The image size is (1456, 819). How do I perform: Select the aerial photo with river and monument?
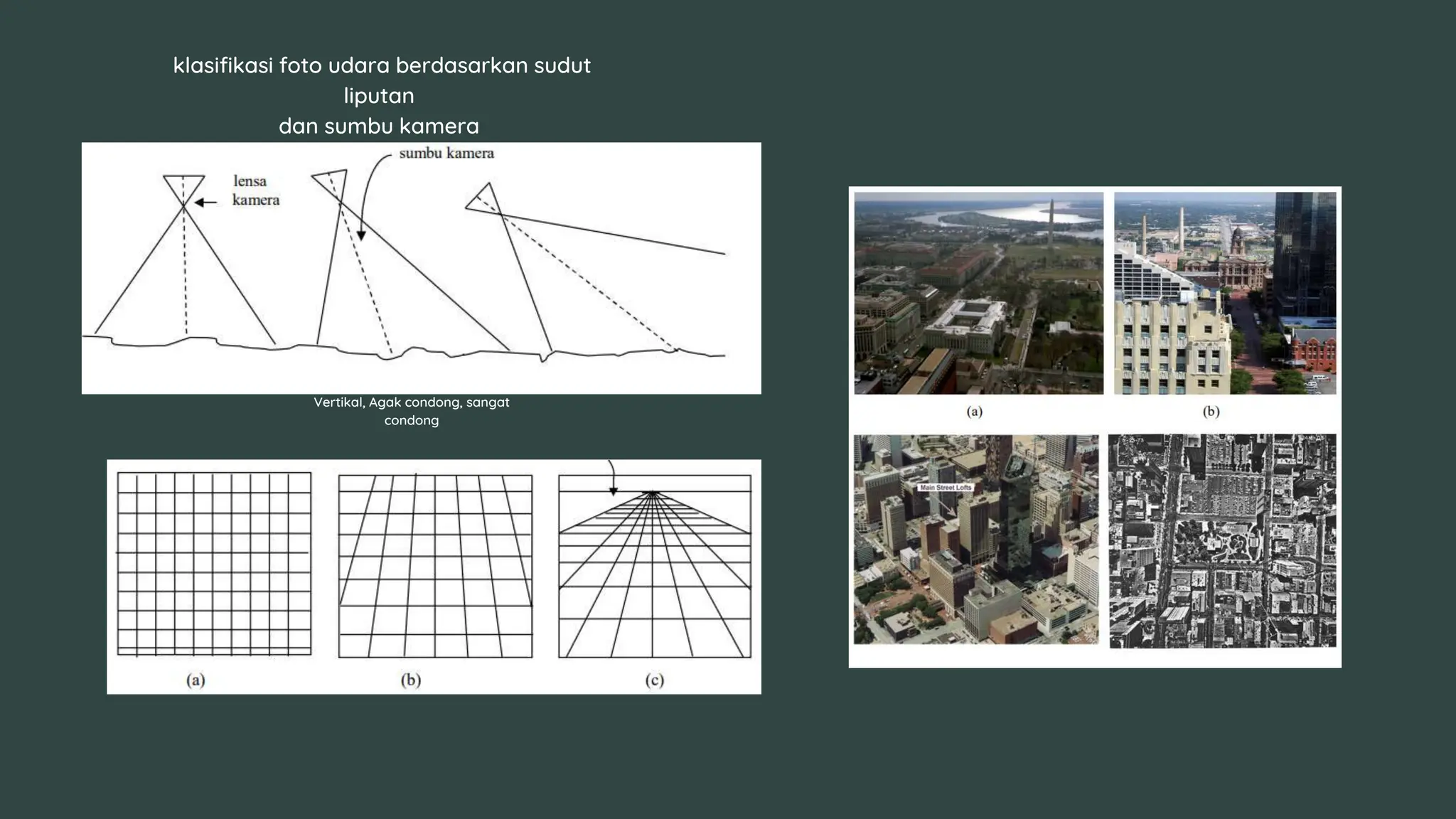[x=978, y=293]
